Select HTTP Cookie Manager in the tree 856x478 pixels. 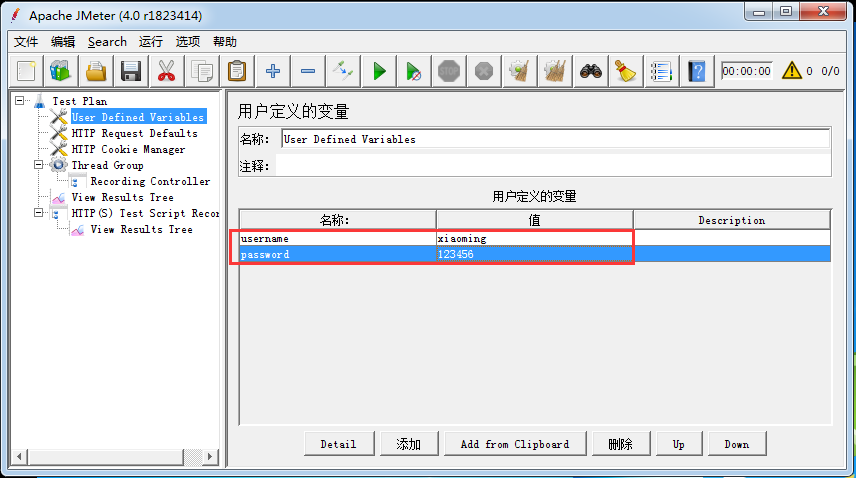click(128, 149)
